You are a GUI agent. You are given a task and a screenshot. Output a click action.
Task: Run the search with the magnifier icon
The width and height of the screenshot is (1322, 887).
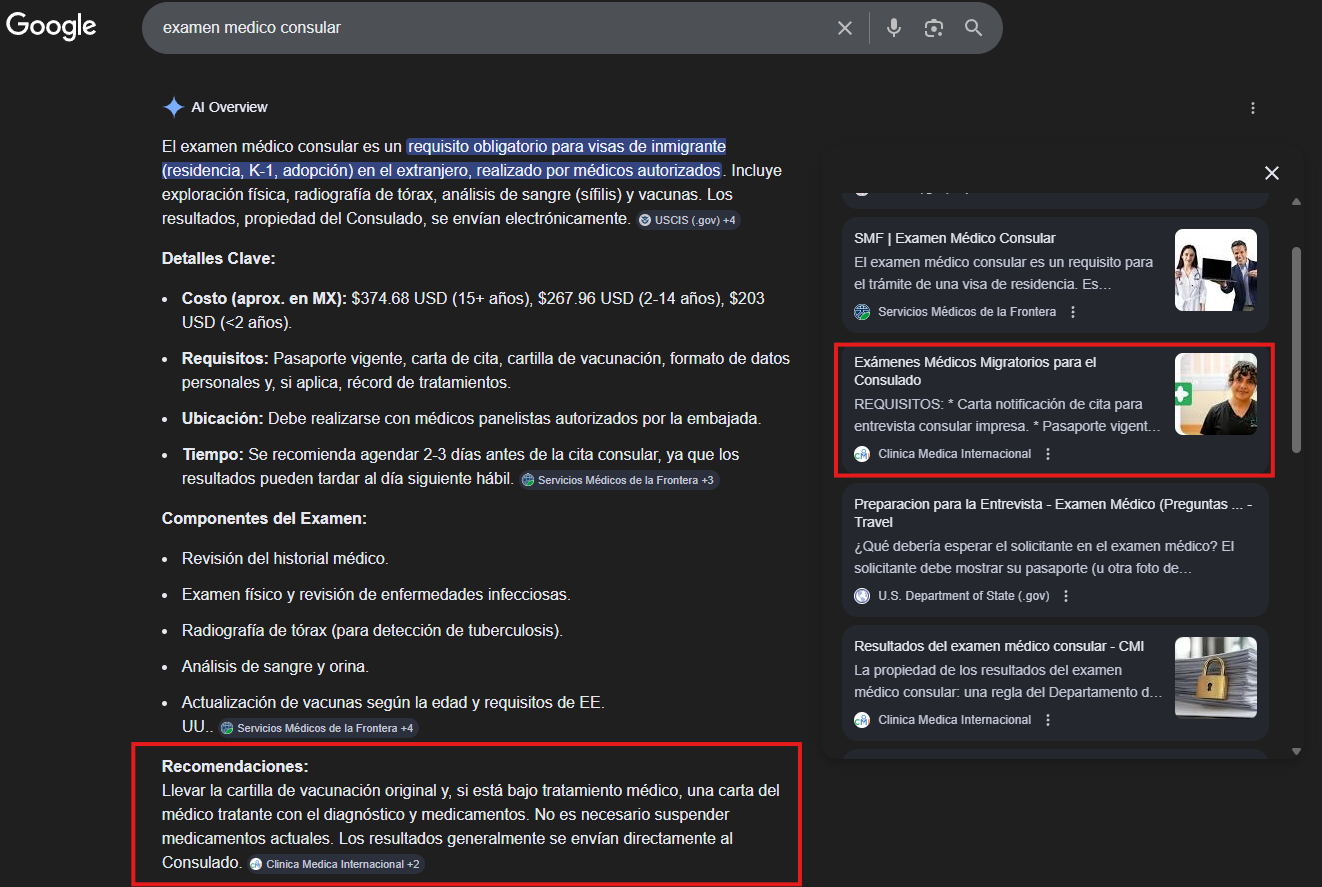[974, 28]
